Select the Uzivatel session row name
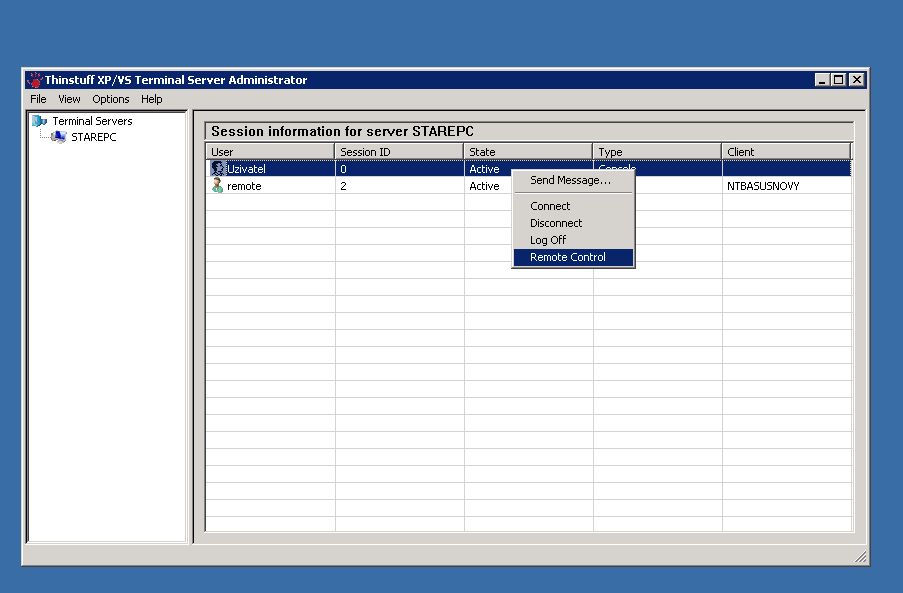903x593 pixels. 246,169
